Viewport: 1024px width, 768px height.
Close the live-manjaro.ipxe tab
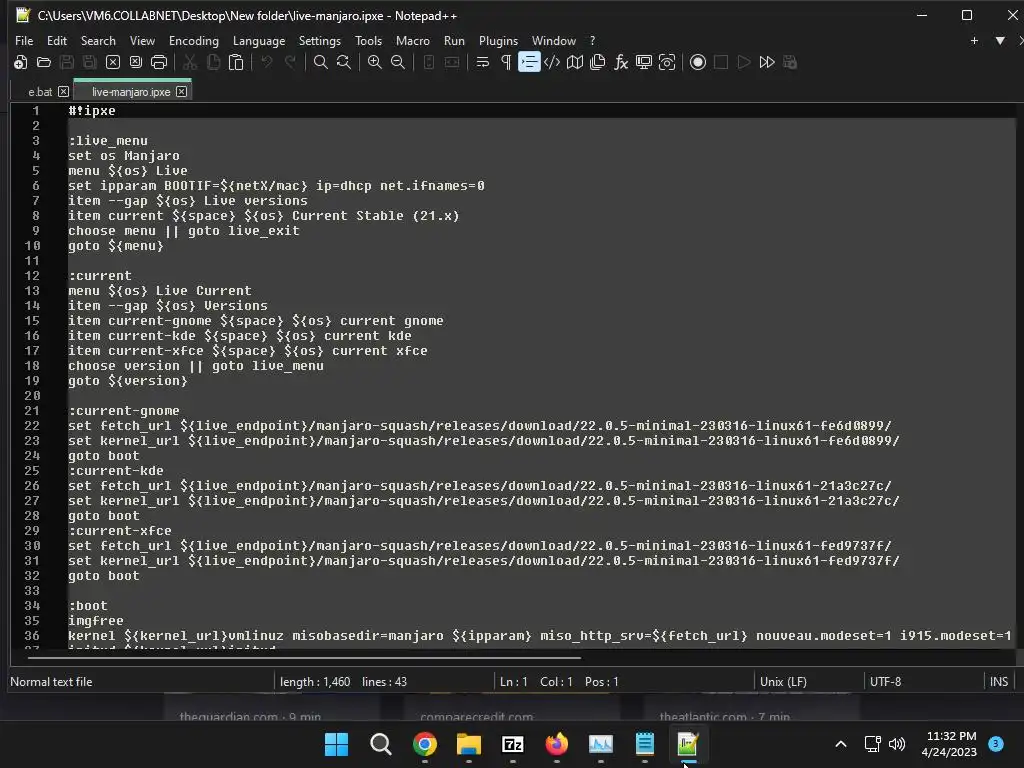coord(182,91)
